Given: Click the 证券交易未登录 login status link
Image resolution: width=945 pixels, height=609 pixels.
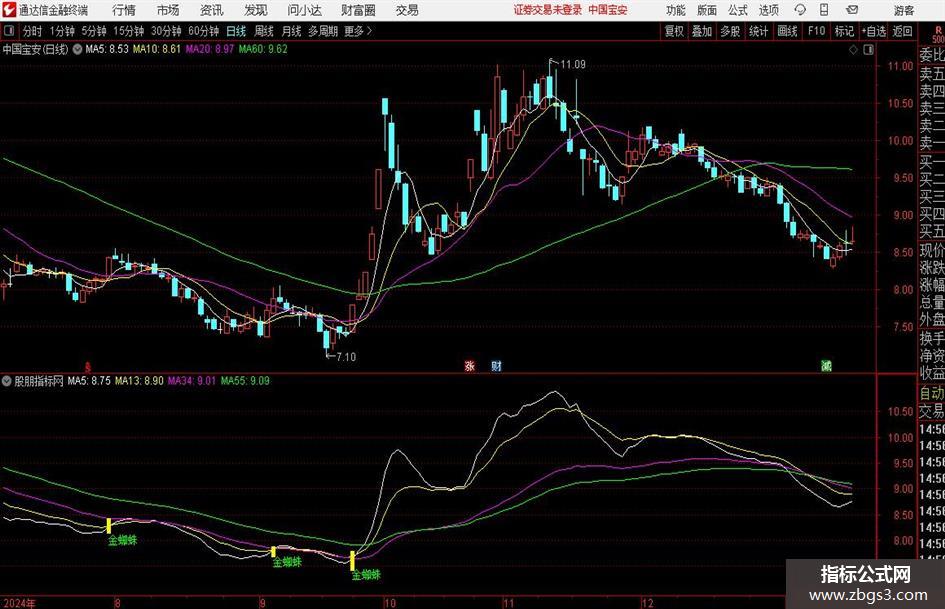Looking at the screenshot, I should pos(548,10).
